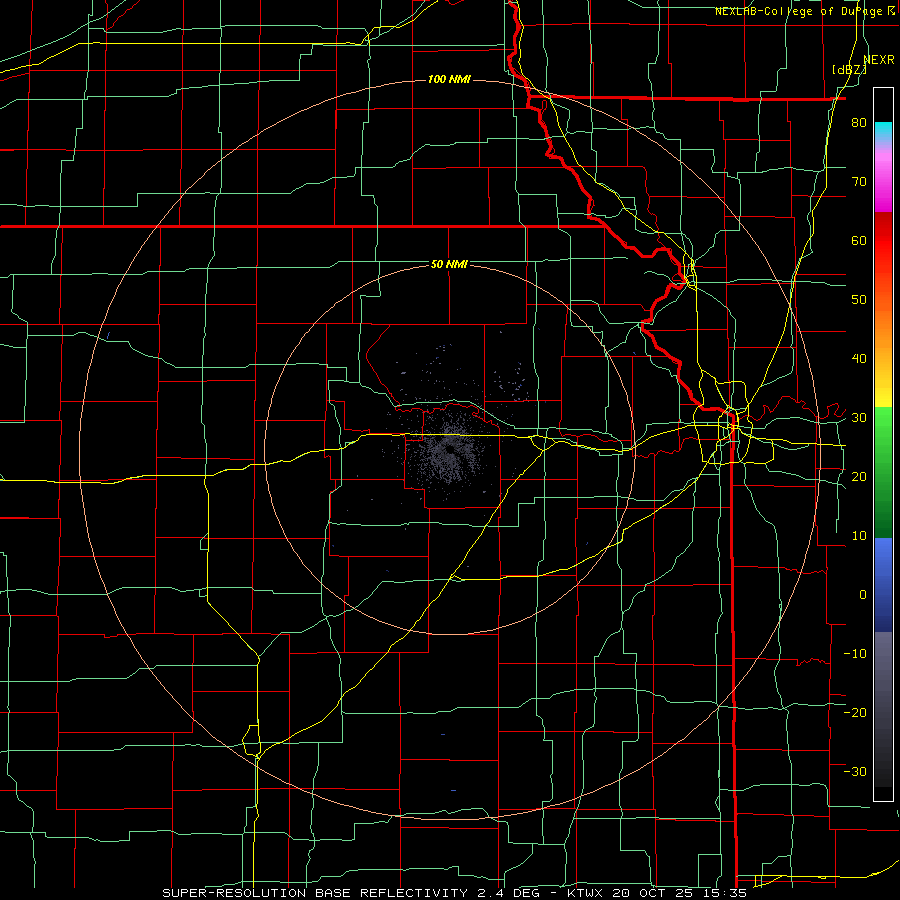
Task: Click the NEXLAB-College of DuPage watermark
Action: tap(804, 11)
